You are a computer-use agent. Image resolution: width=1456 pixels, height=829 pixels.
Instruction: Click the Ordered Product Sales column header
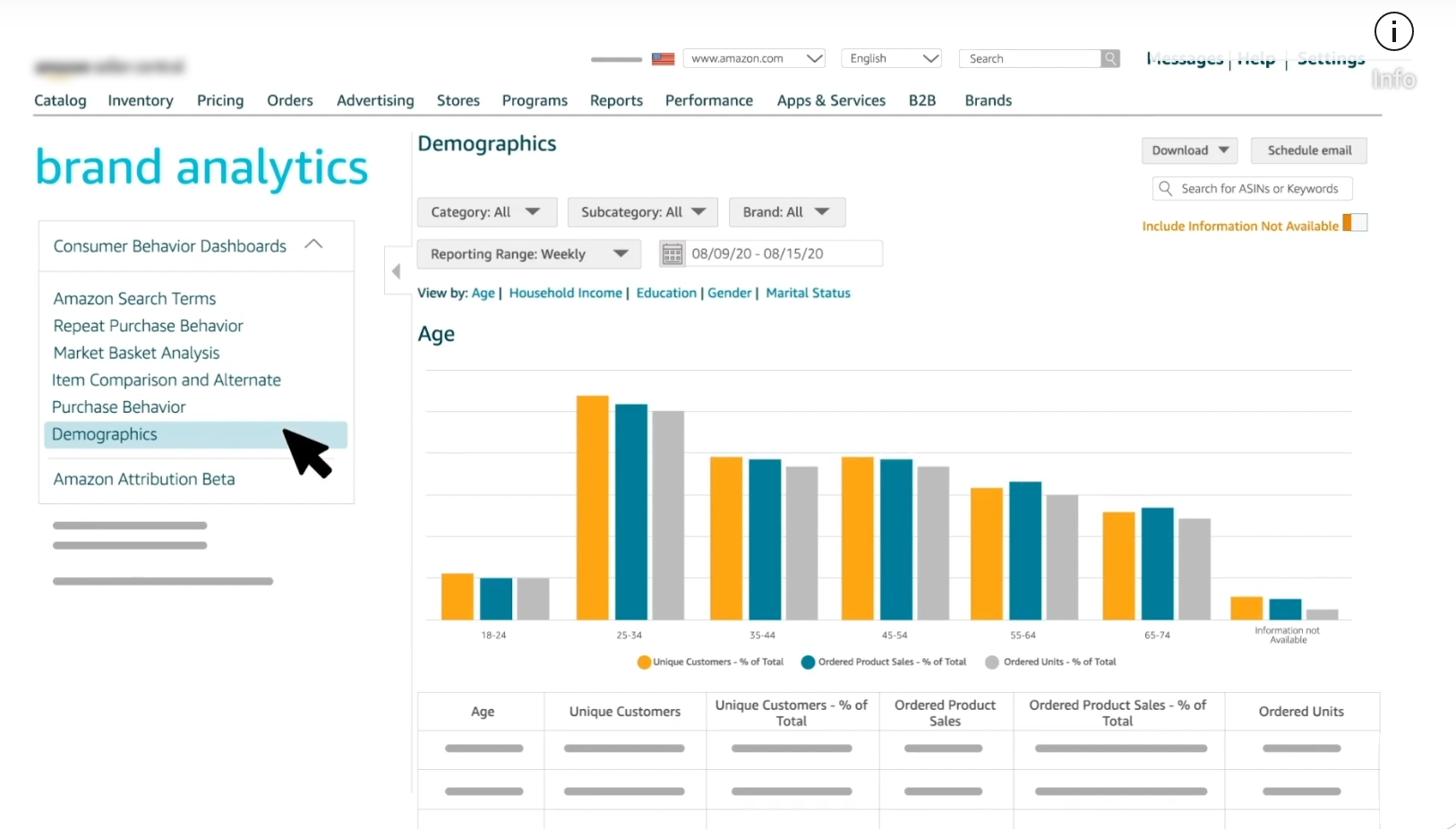click(946, 713)
